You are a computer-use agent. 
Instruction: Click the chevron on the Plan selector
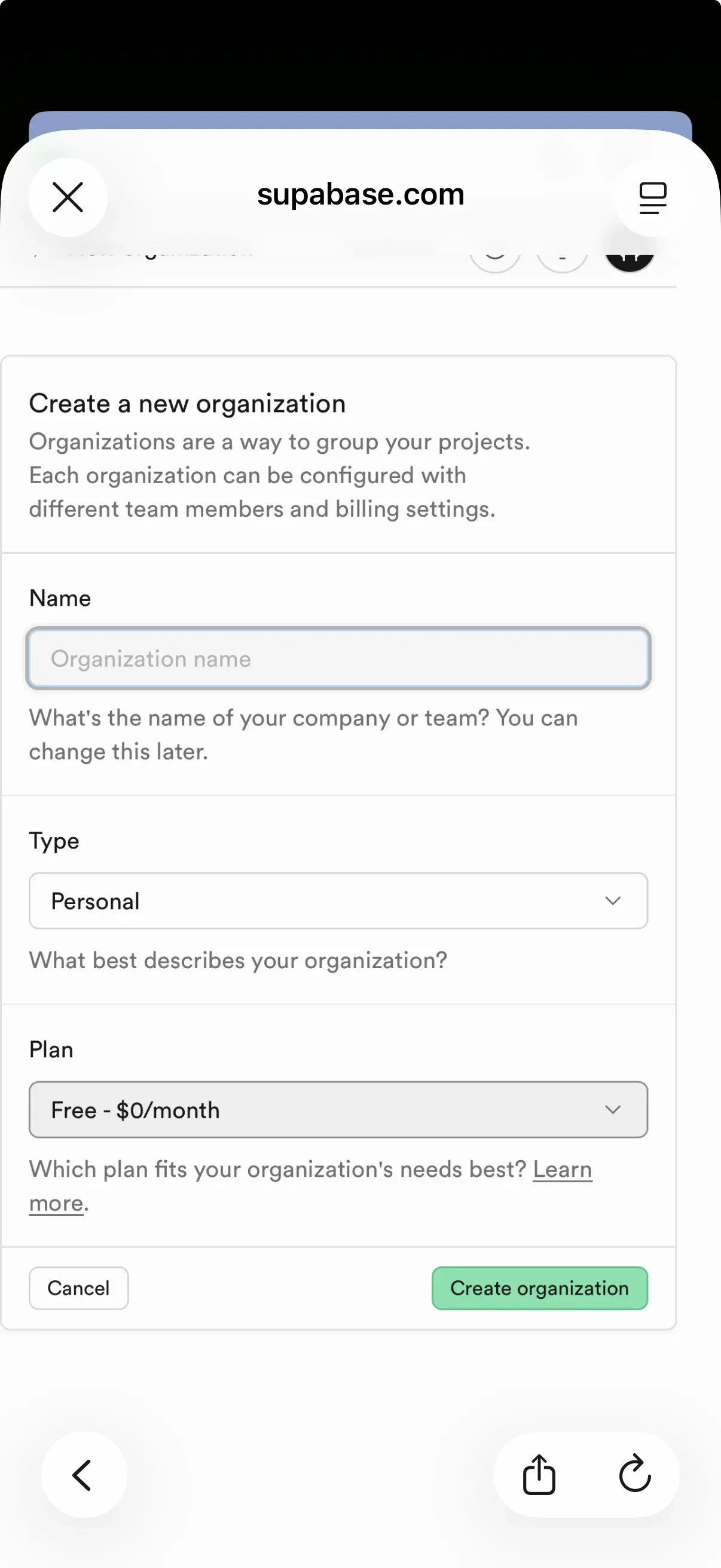point(613,1110)
